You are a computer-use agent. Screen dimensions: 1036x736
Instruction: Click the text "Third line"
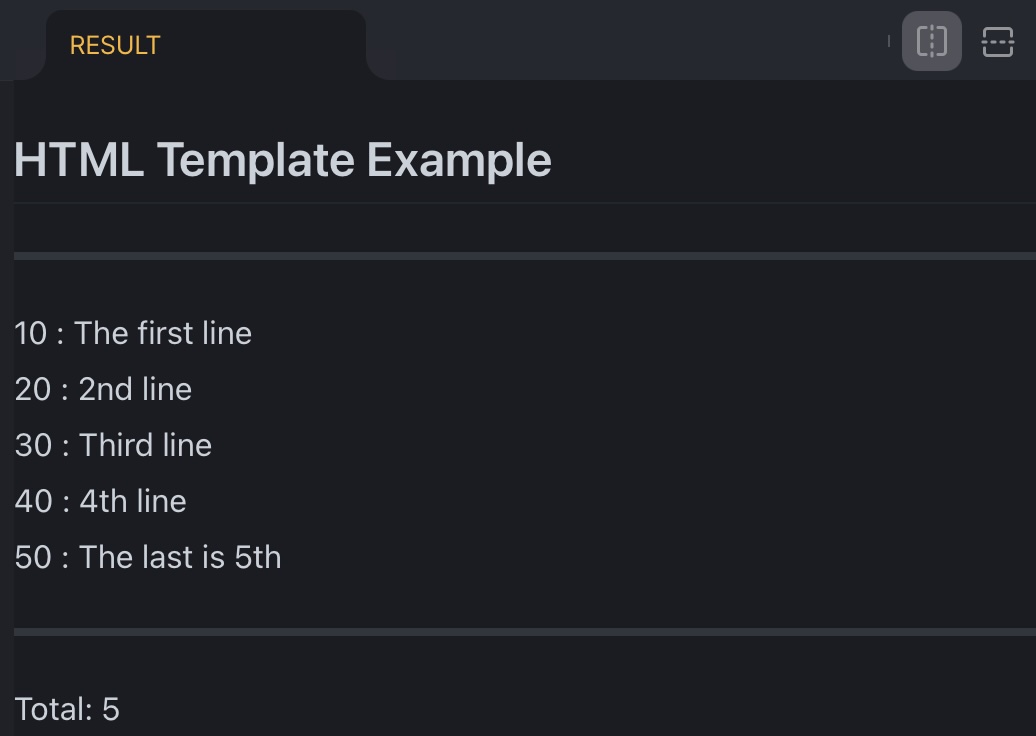point(145,445)
